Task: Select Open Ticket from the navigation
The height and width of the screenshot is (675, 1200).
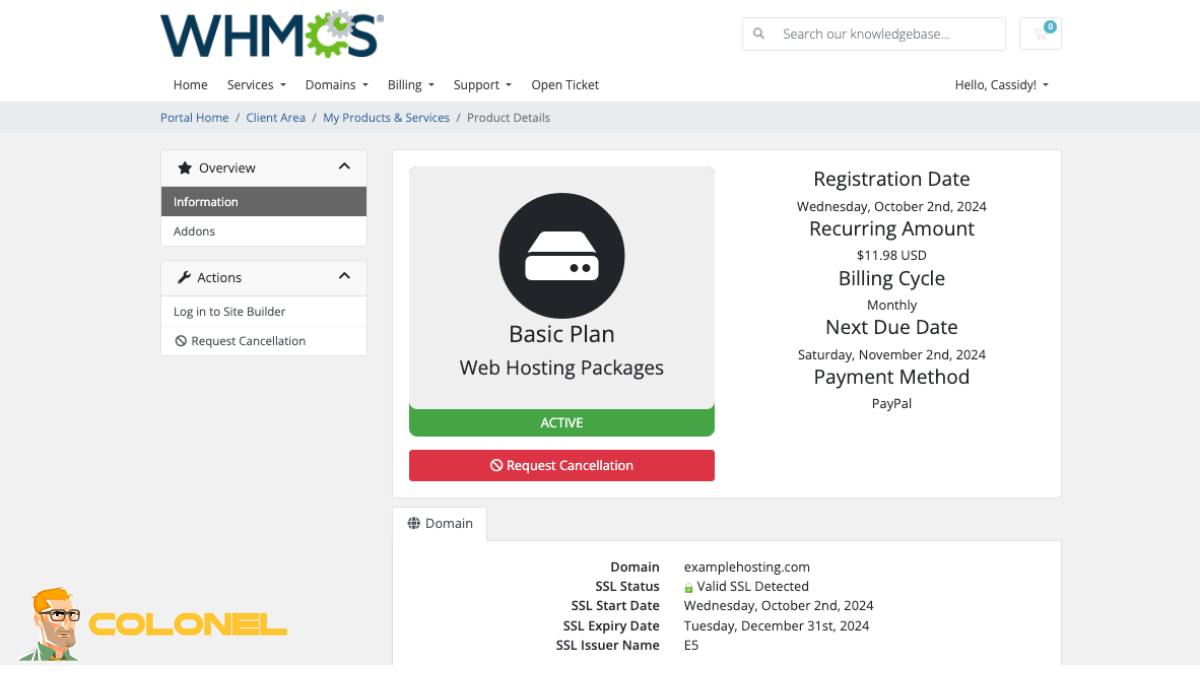Action: click(x=565, y=85)
